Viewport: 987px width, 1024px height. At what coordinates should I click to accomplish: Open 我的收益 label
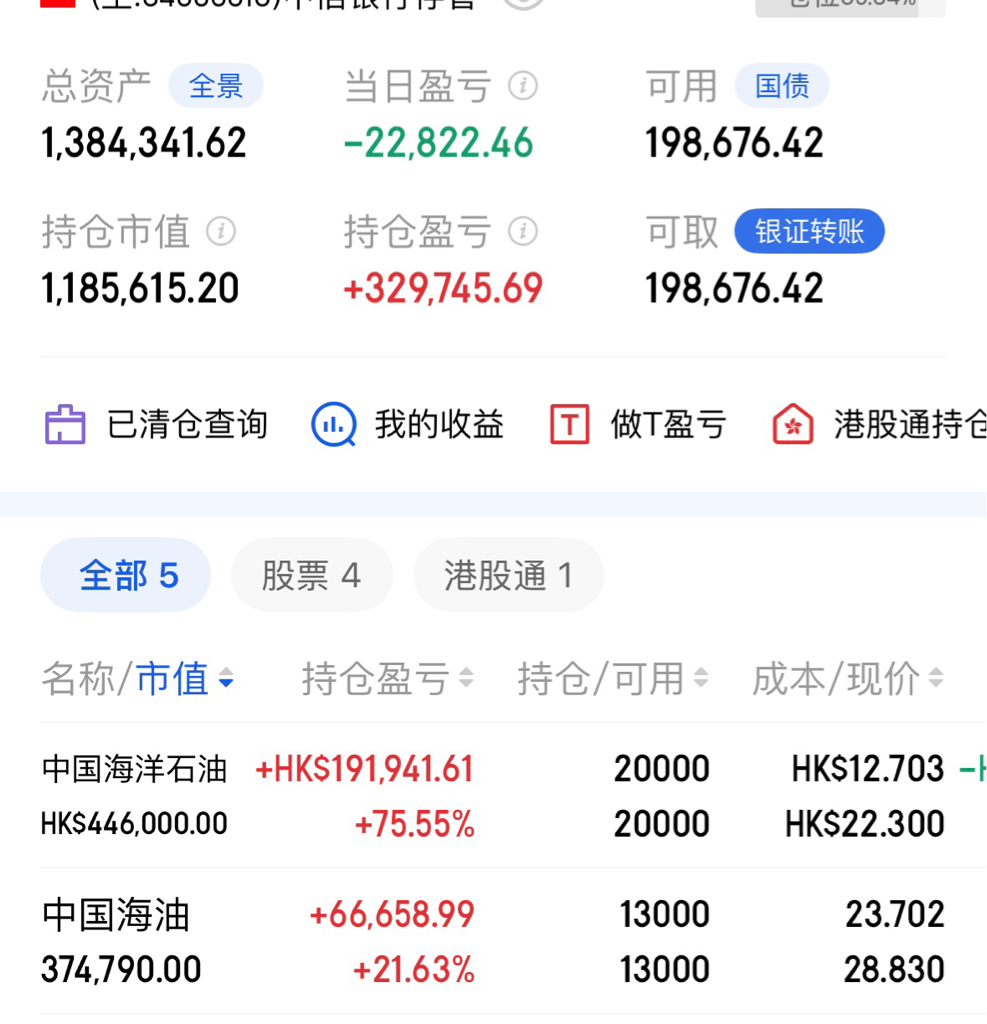tap(440, 424)
